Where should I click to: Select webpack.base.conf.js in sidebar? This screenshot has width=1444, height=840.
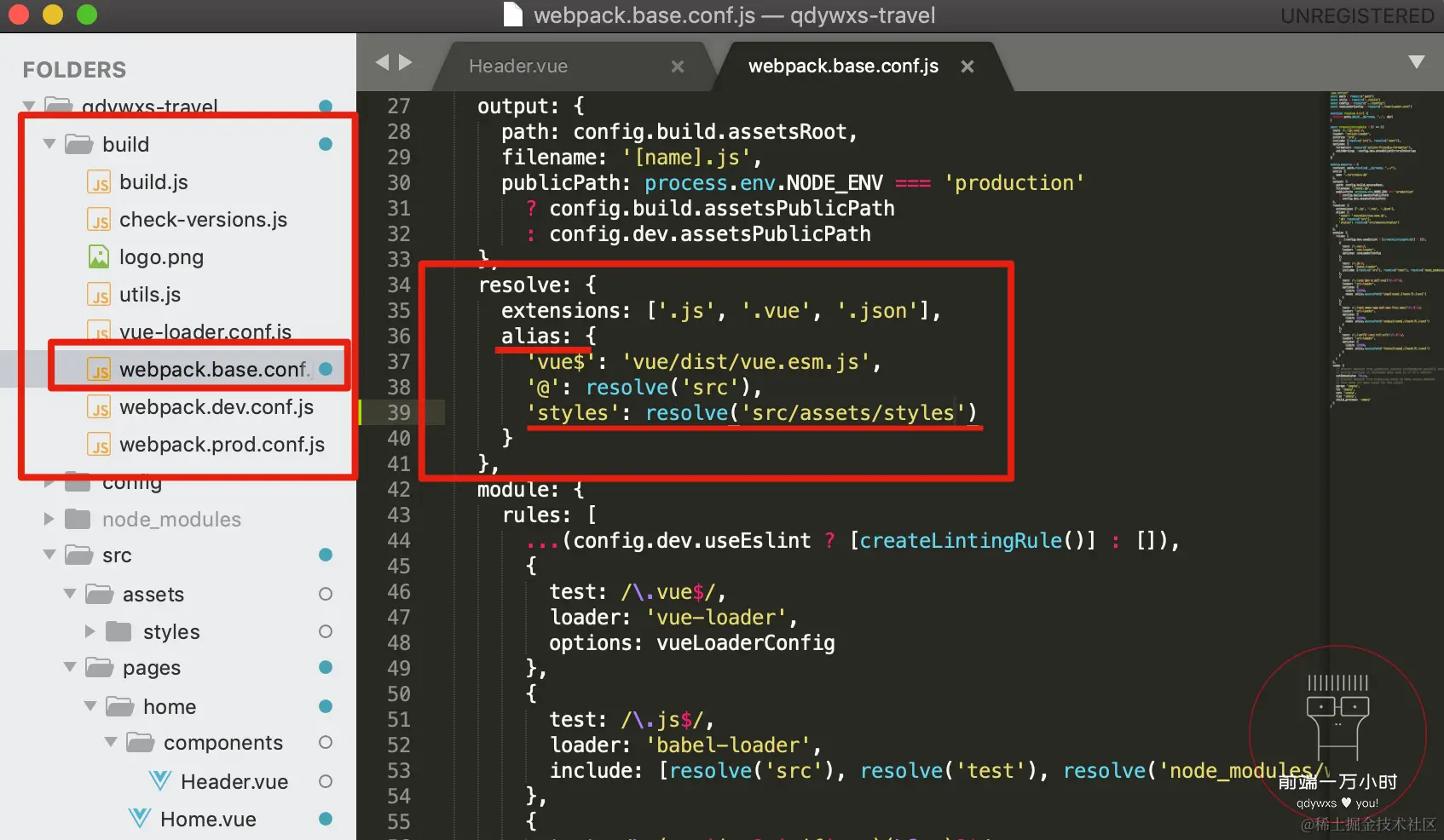click(x=215, y=370)
